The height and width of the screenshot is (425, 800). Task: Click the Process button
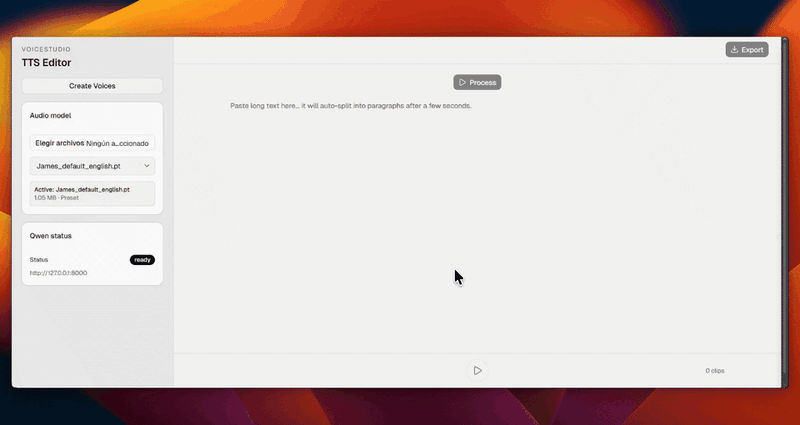[x=477, y=82]
